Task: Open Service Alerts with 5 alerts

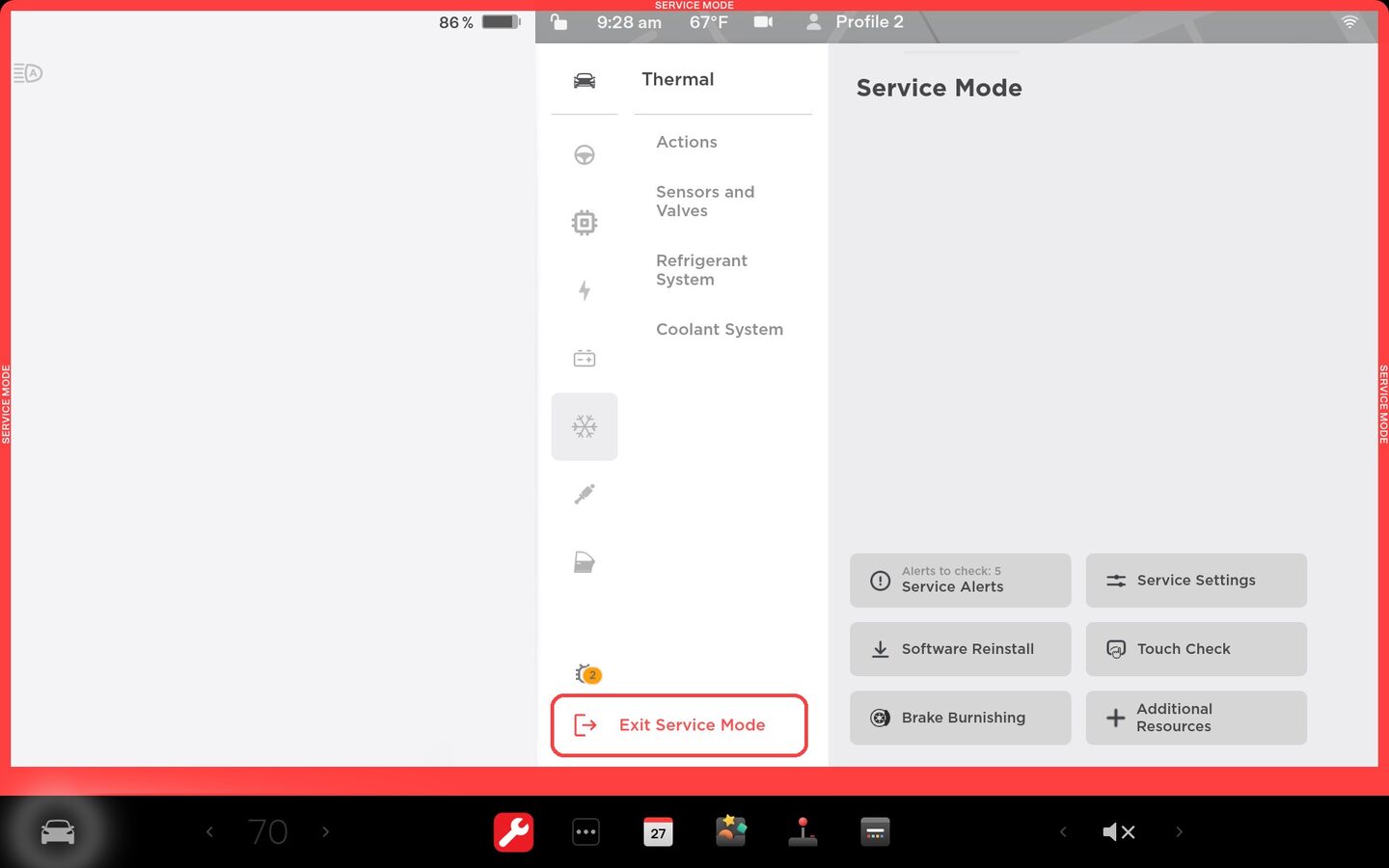Action: point(960,581)
